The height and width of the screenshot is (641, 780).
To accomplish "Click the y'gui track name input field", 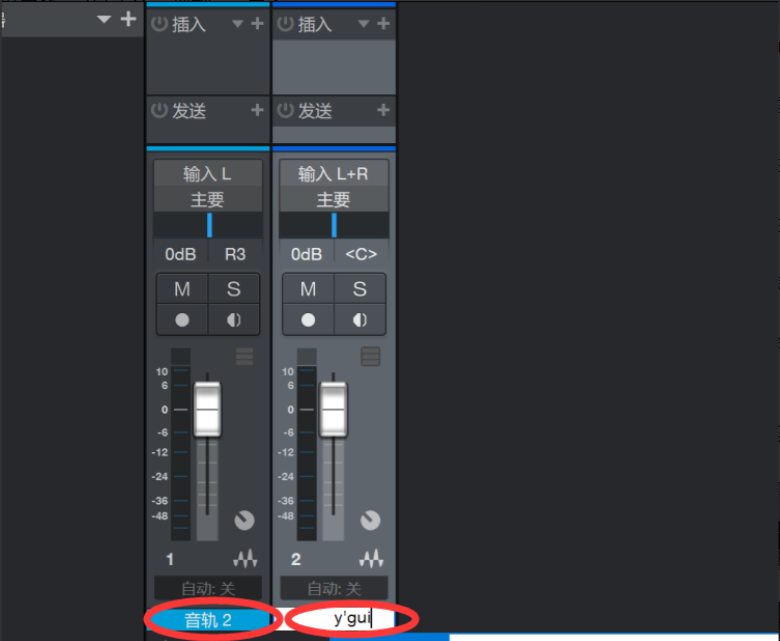I will pyautogui.click(x=334, y=619).
